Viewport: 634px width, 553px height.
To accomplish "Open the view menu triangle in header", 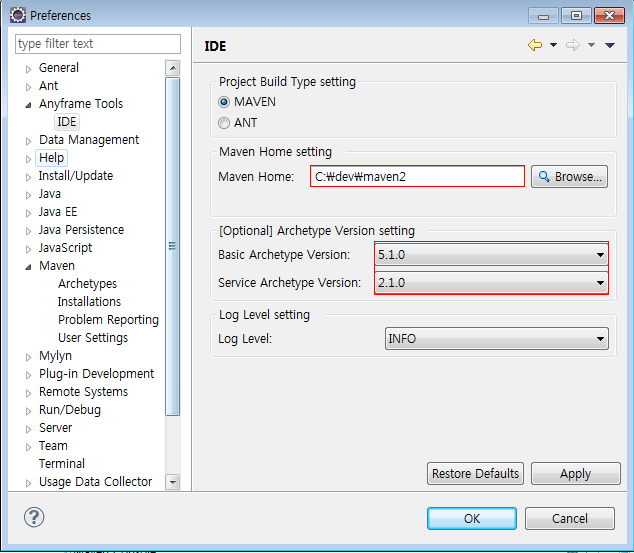I will tap(610, 45).
